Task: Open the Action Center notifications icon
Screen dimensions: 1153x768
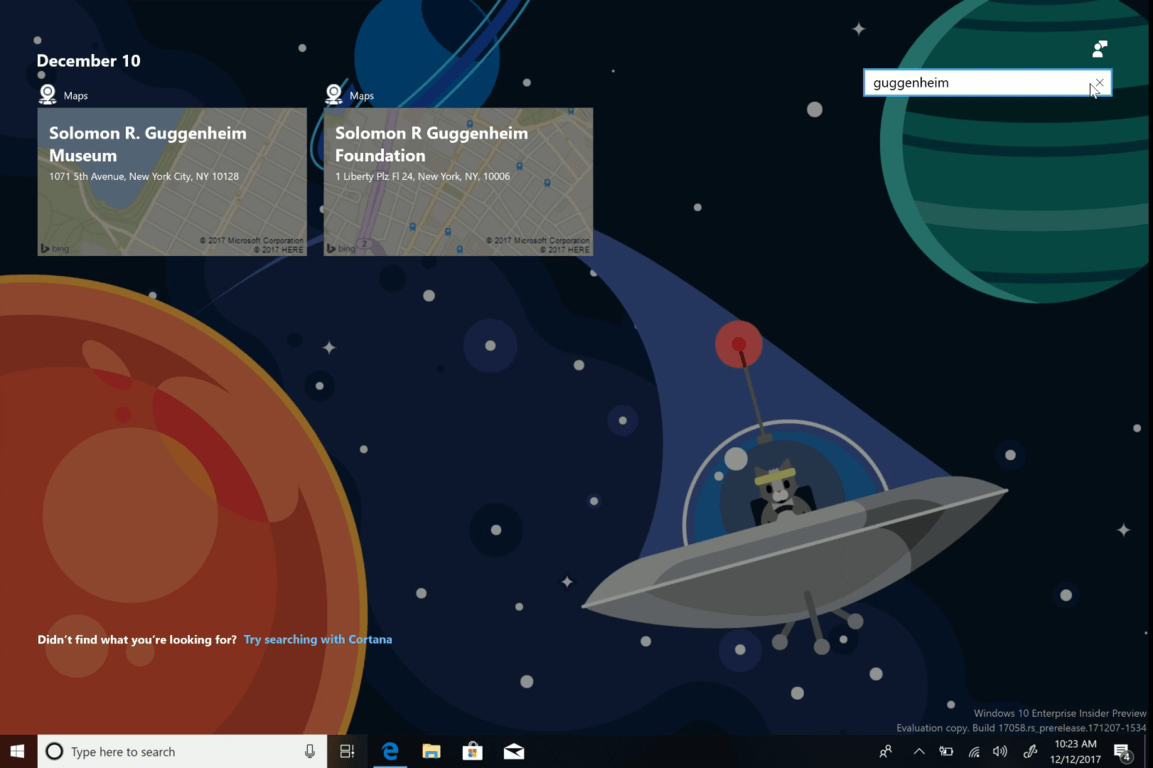Action: pyautogui.click(x=1122, y=751)
